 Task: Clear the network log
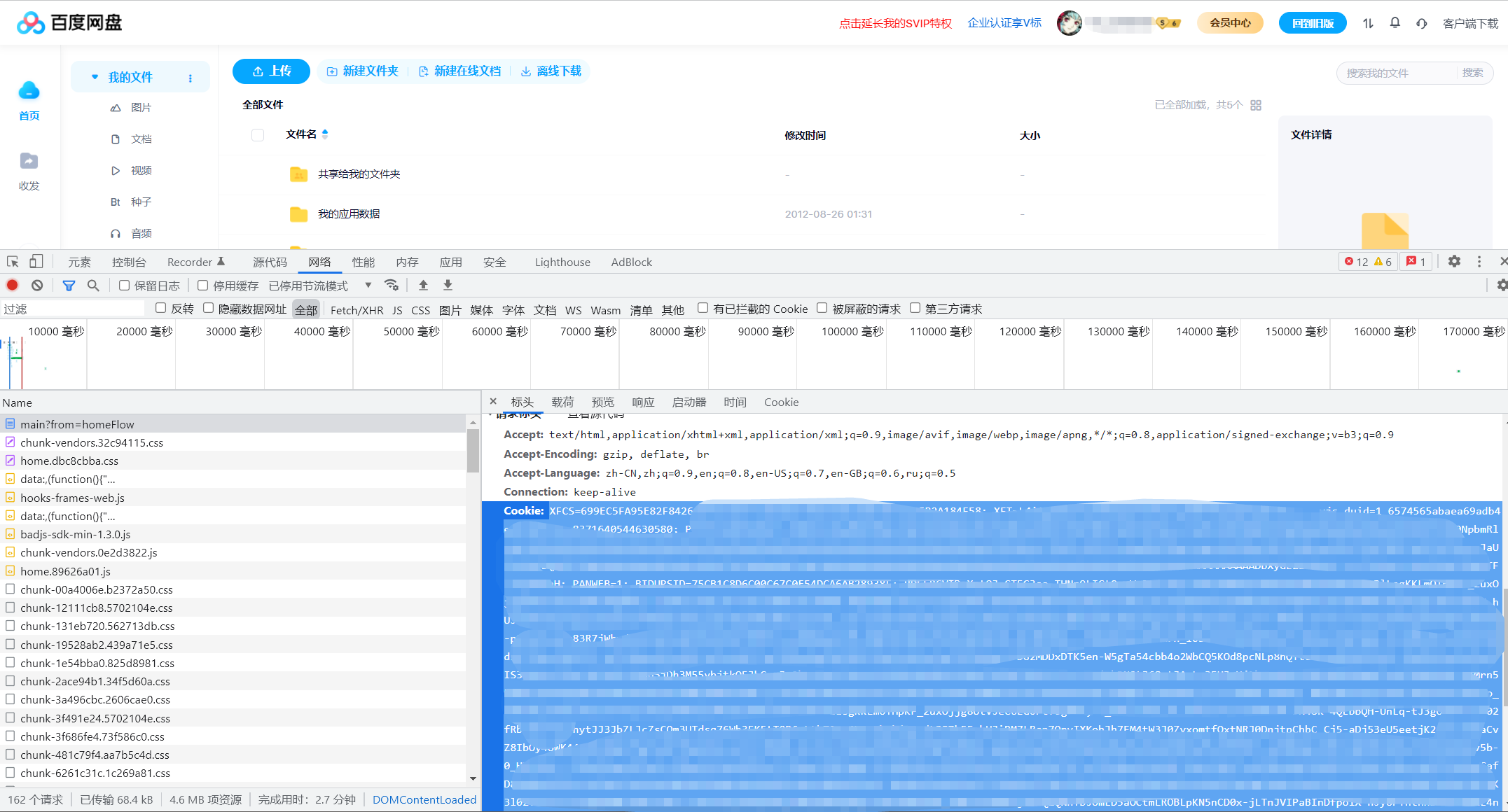pyautogui.click(x=37, y=285)
